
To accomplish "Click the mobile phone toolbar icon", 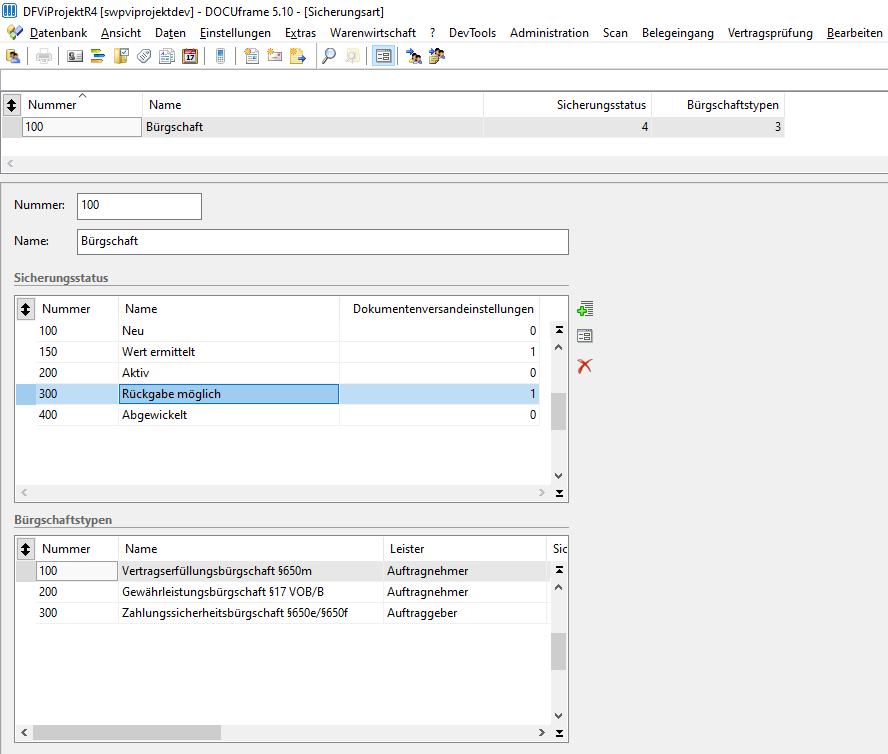I will click(221, 56).
